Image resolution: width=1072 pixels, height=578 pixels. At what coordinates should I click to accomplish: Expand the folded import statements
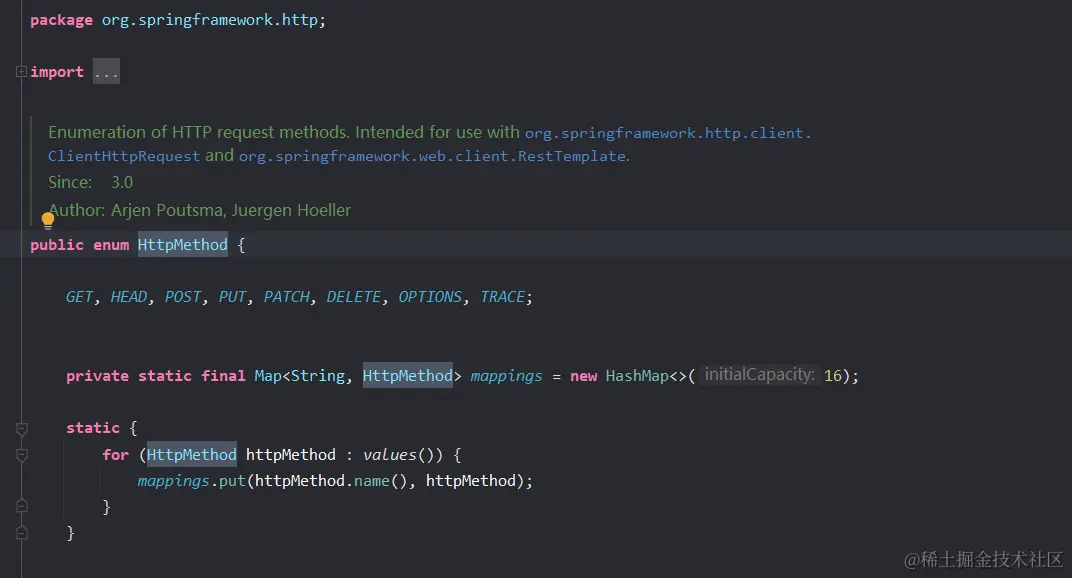pyautogui.click(x=21, y=71)
